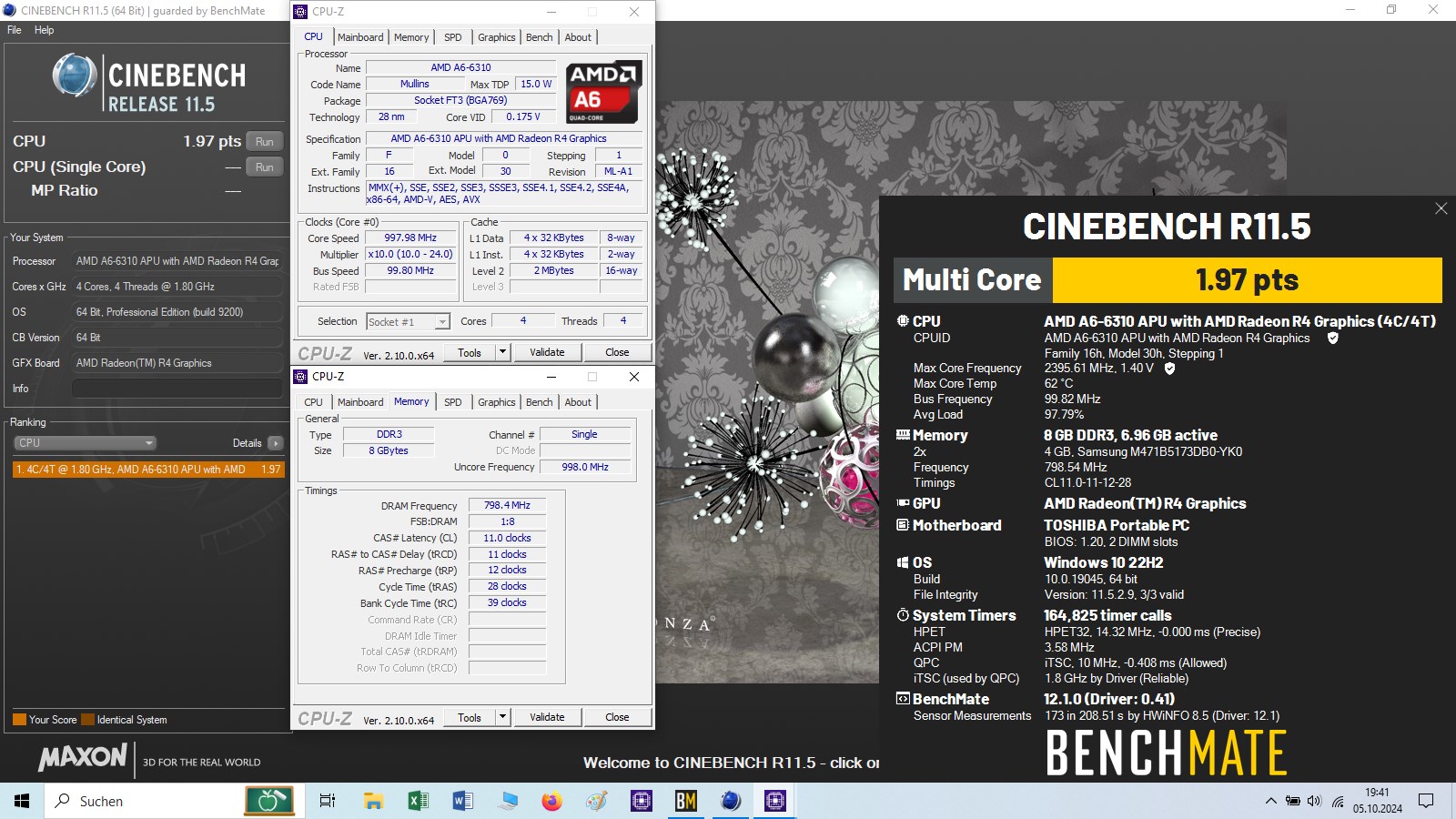Switch to first CPU-Z taskbar icon
1456x819 pixels.
tap(641, 801)
